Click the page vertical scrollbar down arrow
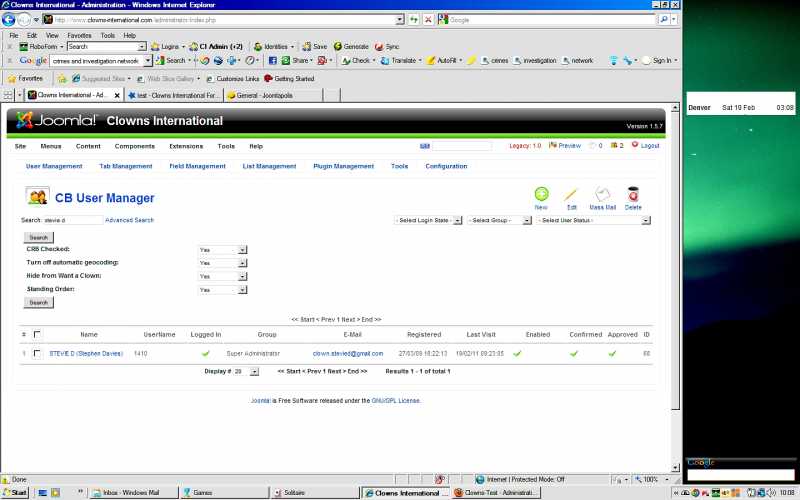 pyautogui.click(x=675, y=467)
